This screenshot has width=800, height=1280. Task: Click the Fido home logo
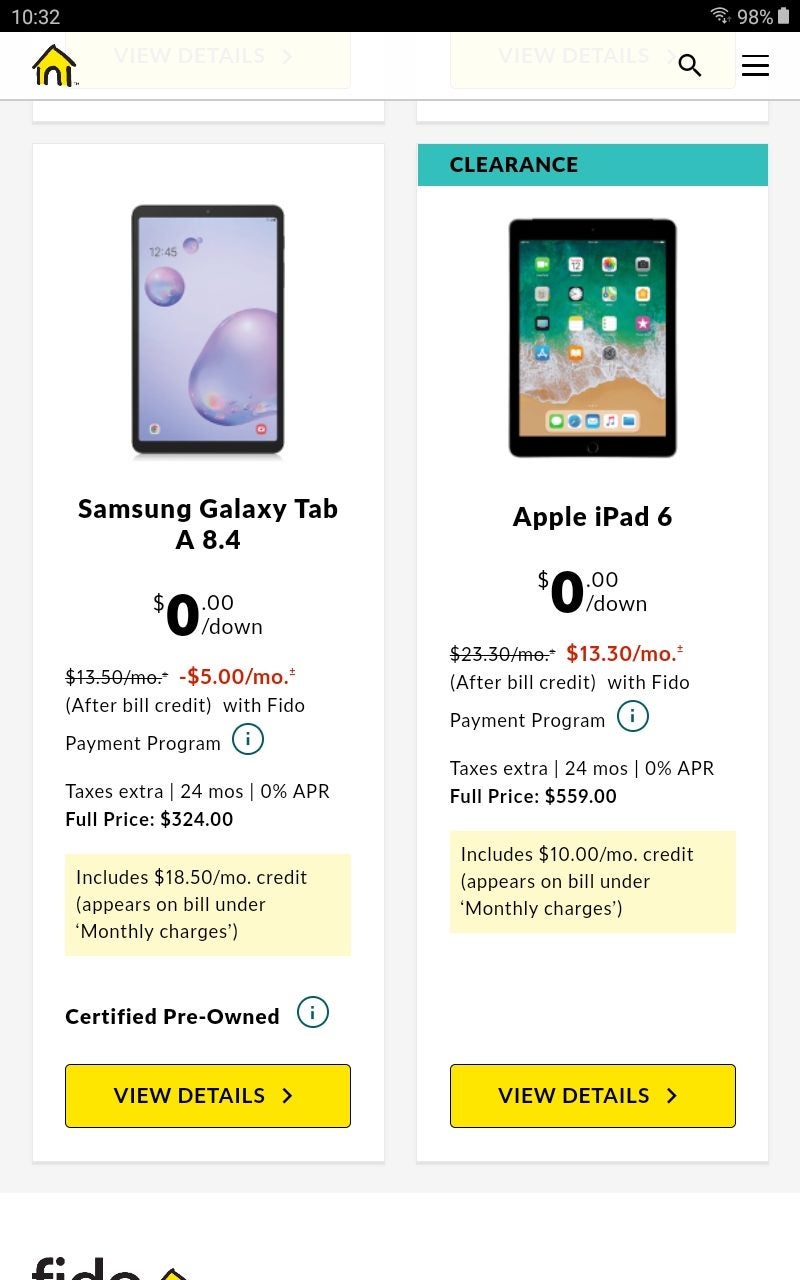tap(54, 64)
